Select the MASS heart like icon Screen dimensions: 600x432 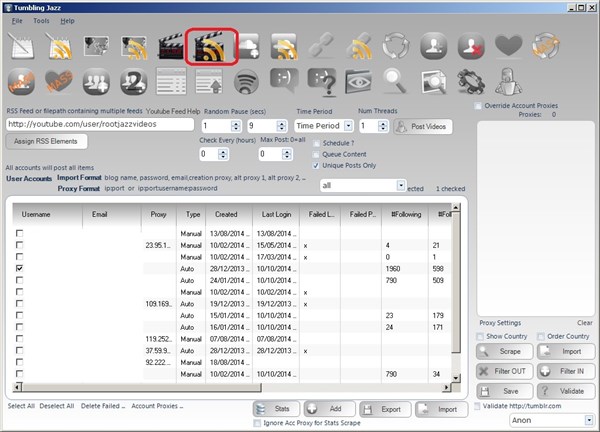(x=59, y=81)
